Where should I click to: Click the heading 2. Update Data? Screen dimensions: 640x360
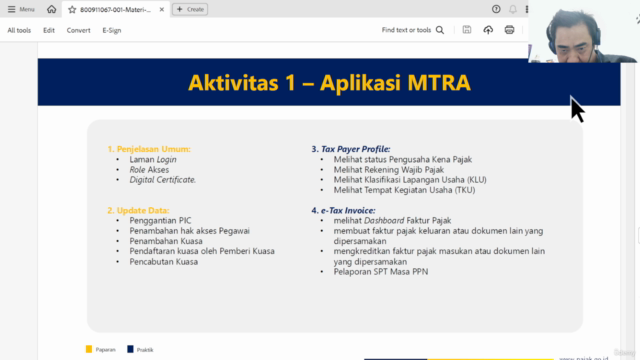click(138, 211)
